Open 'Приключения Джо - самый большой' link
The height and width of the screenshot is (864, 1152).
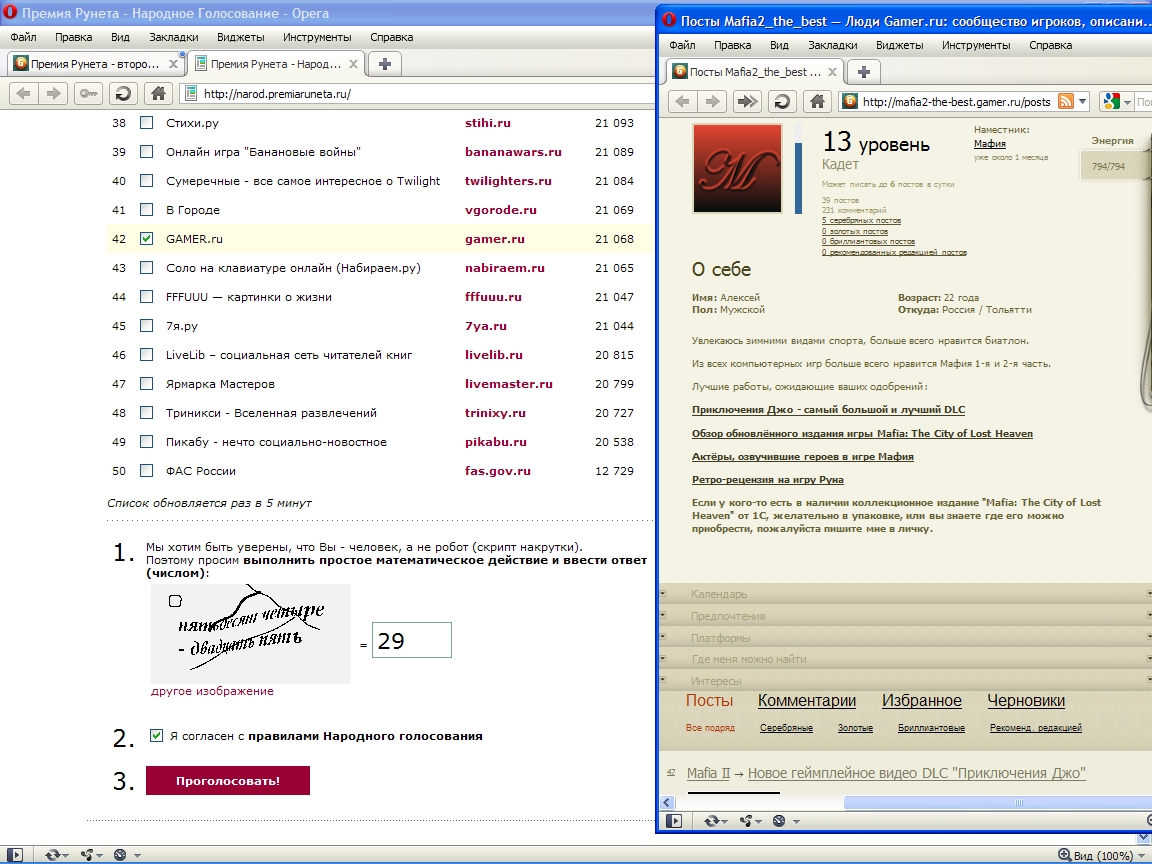pyautogui.click(x=828, y=409)
